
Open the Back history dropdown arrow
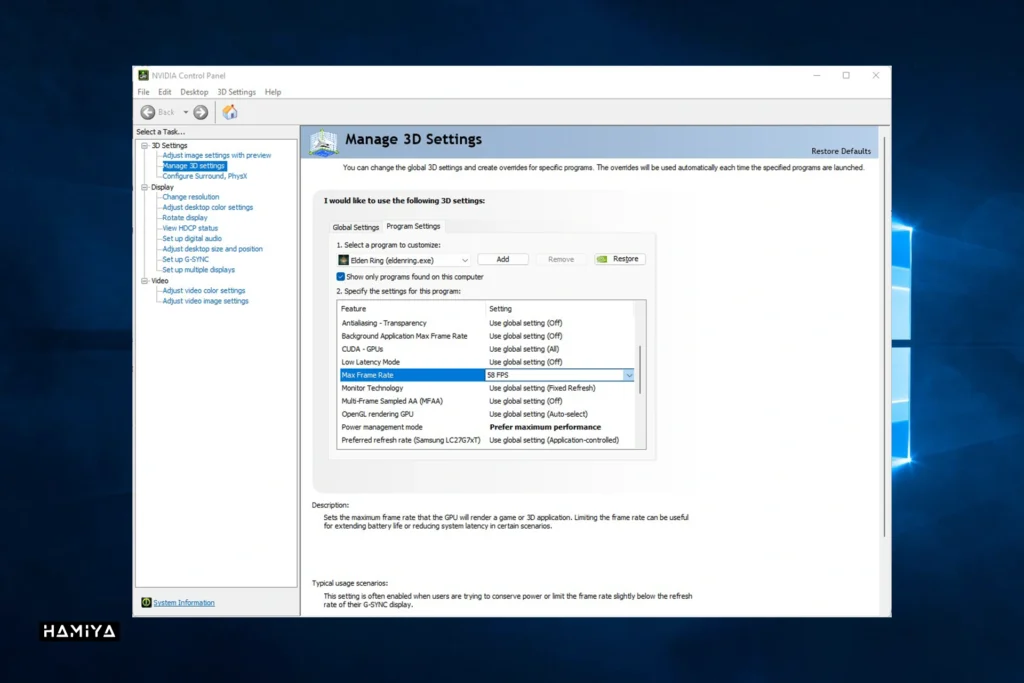pos(185,112)
